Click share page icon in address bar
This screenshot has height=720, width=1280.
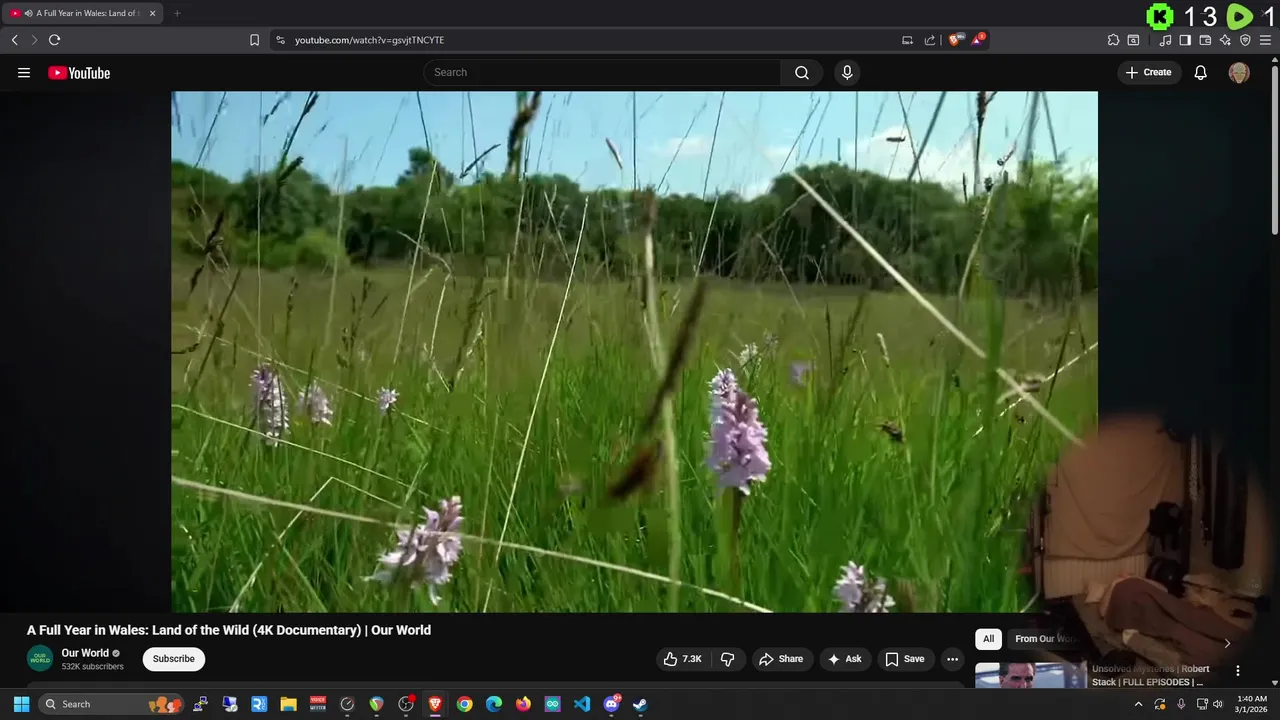tap(930, 40)
